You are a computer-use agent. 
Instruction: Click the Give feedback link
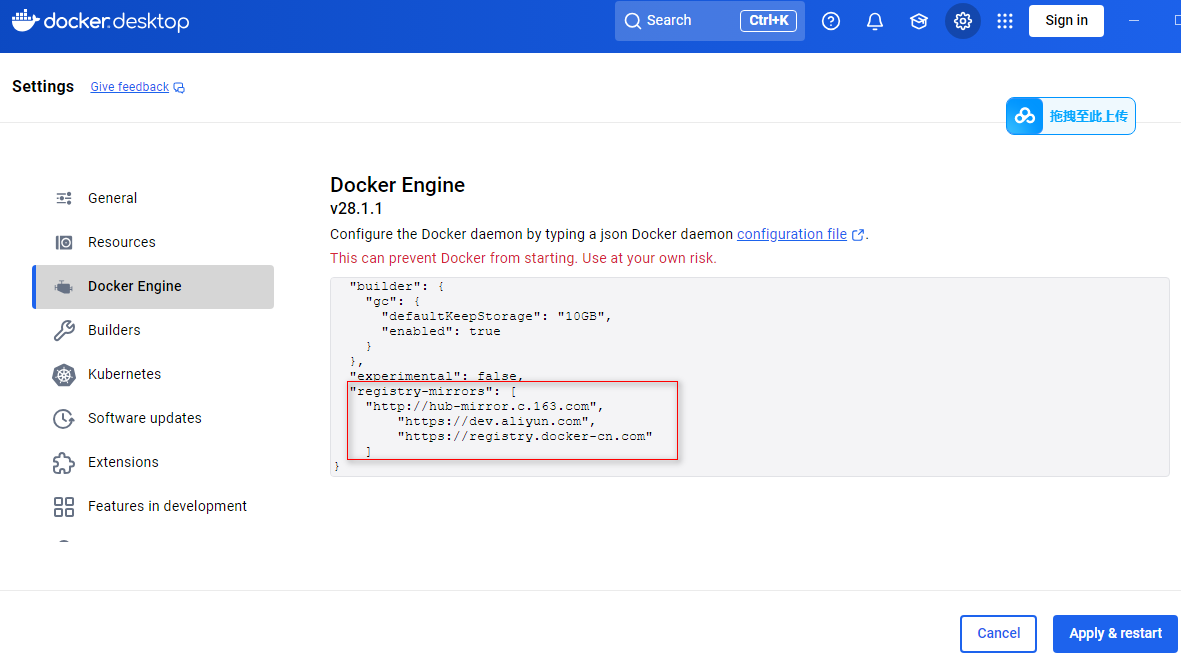130,87
